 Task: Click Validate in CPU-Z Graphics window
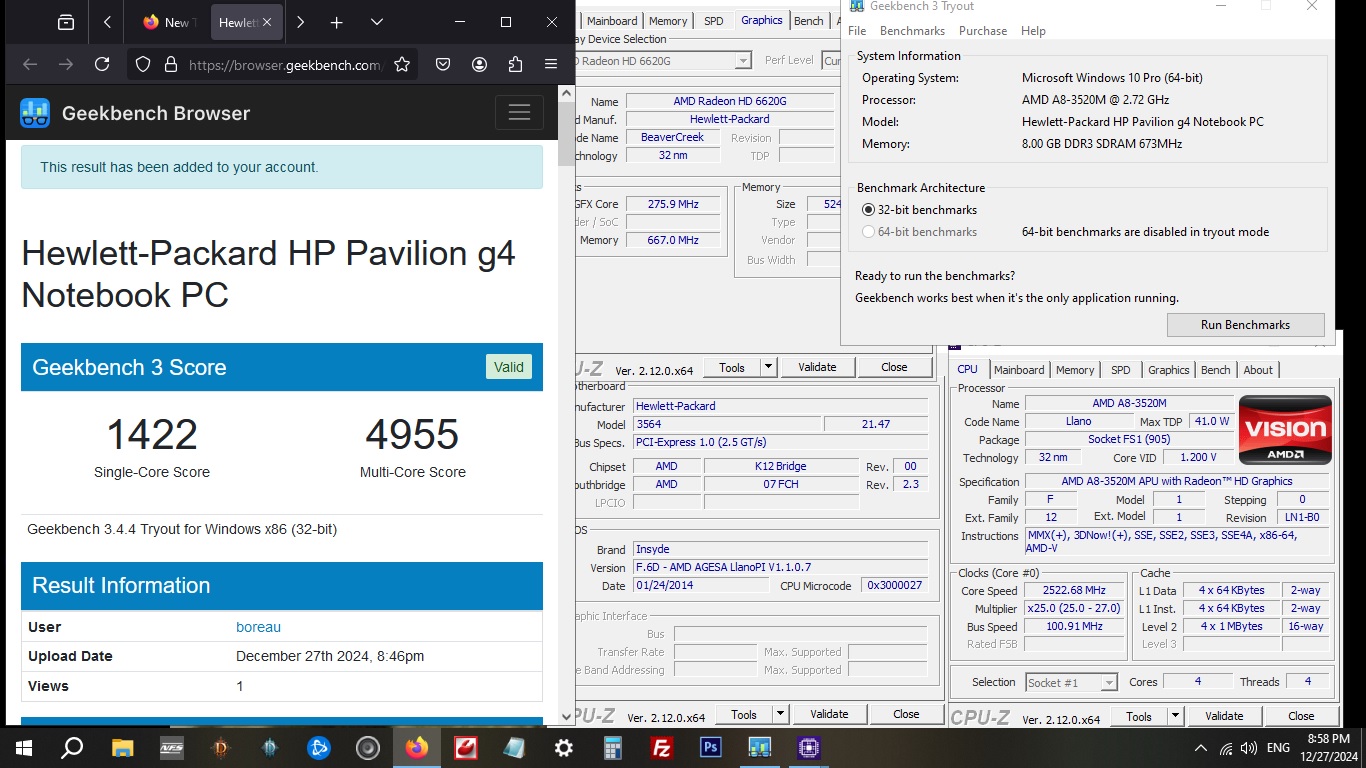pos(817,367)
